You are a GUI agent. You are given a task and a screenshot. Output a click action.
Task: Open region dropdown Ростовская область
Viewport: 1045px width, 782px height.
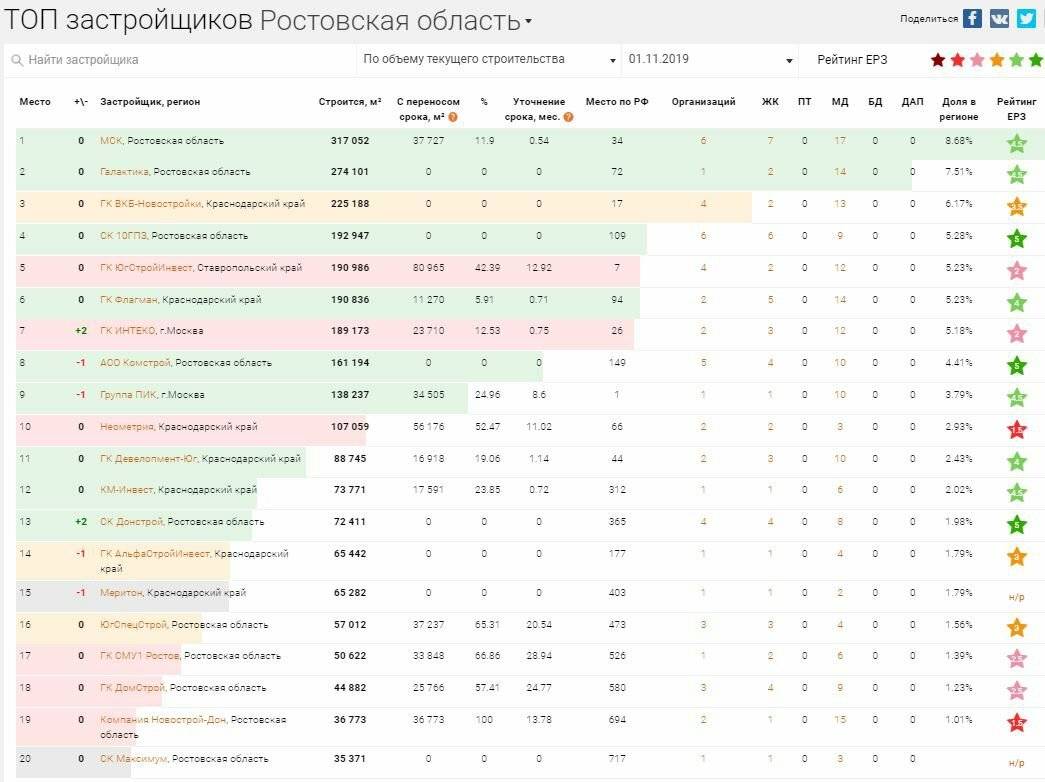[395, 21]
